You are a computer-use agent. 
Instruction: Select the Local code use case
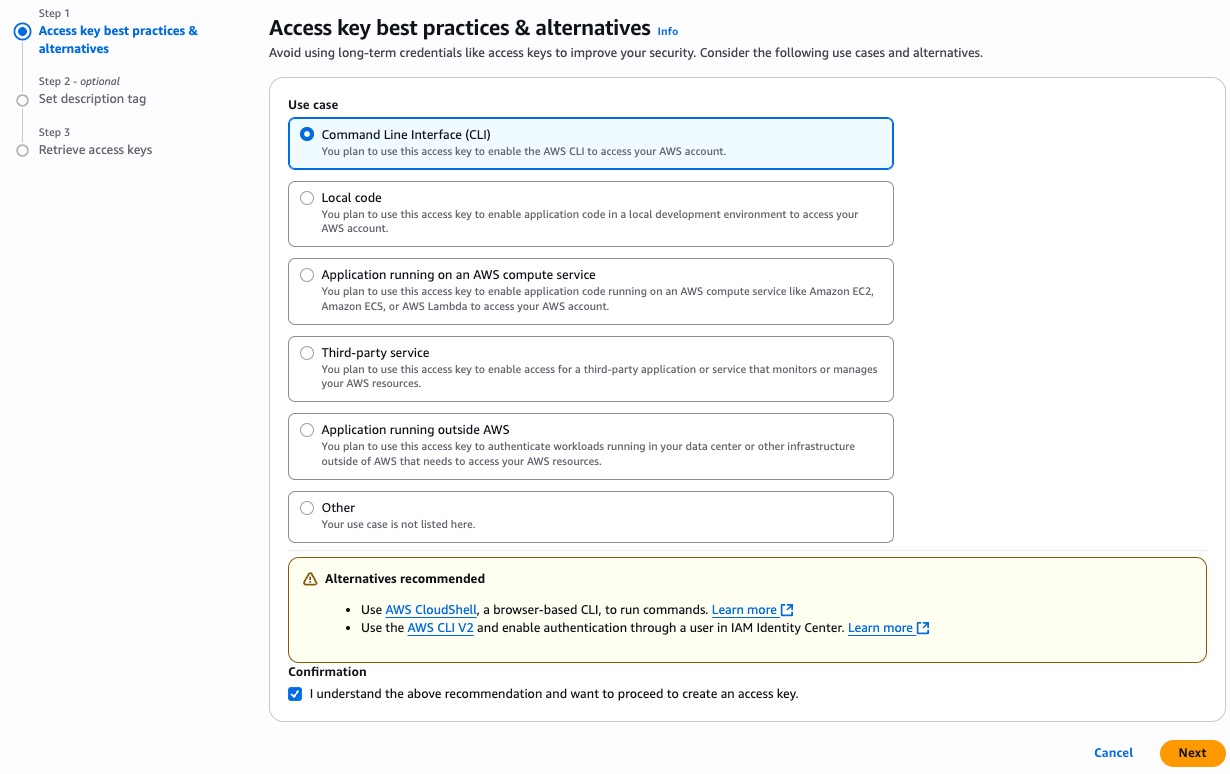click(307, 197)
